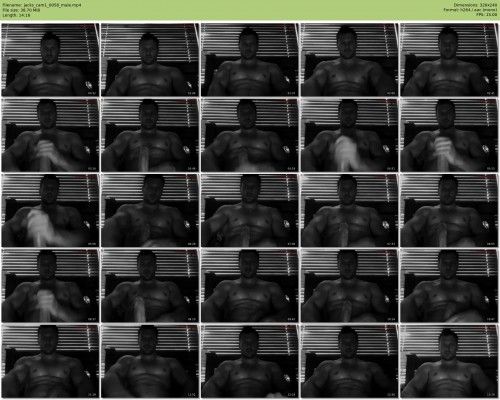Click the File size line in header
500x400 pixels.
click(x=21, y=10)
